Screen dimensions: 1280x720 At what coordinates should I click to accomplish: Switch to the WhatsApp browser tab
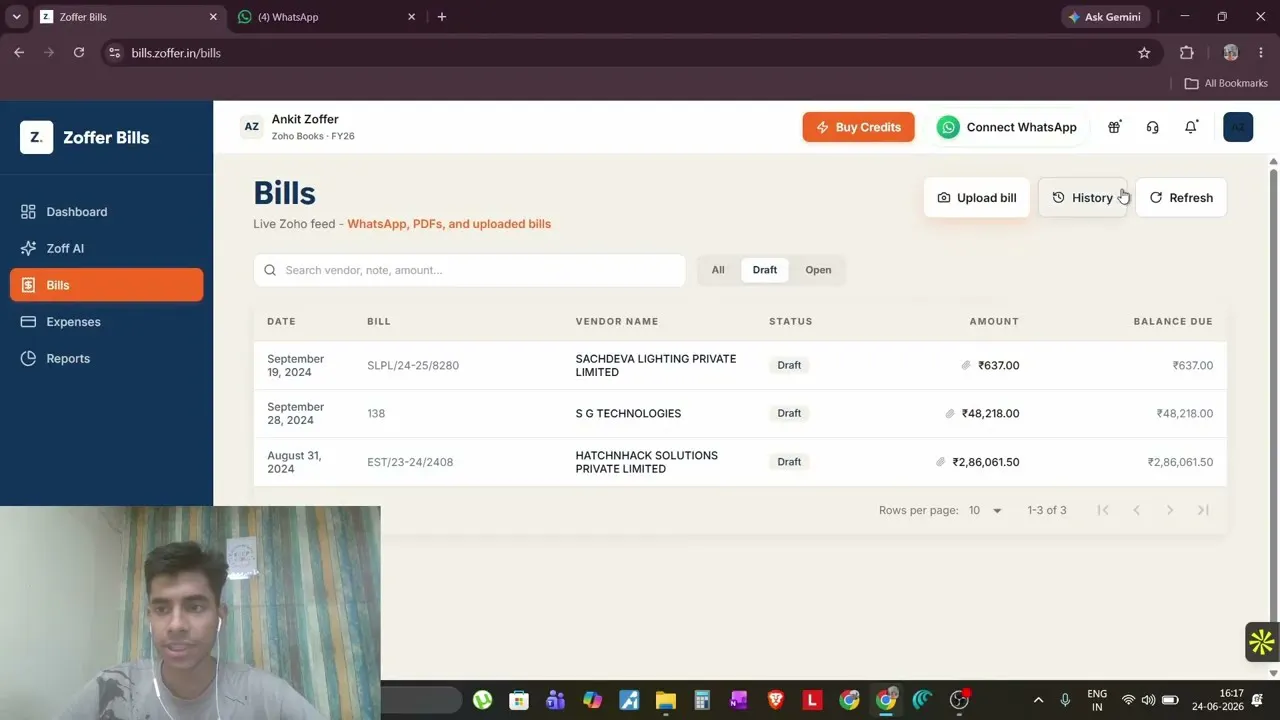click(x=326, y=17)
